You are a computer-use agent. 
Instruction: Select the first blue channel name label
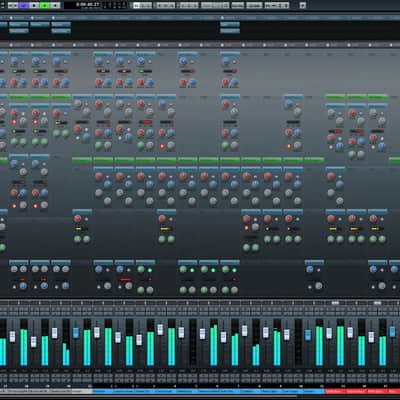pyautogui.click(x=103, y=391)
